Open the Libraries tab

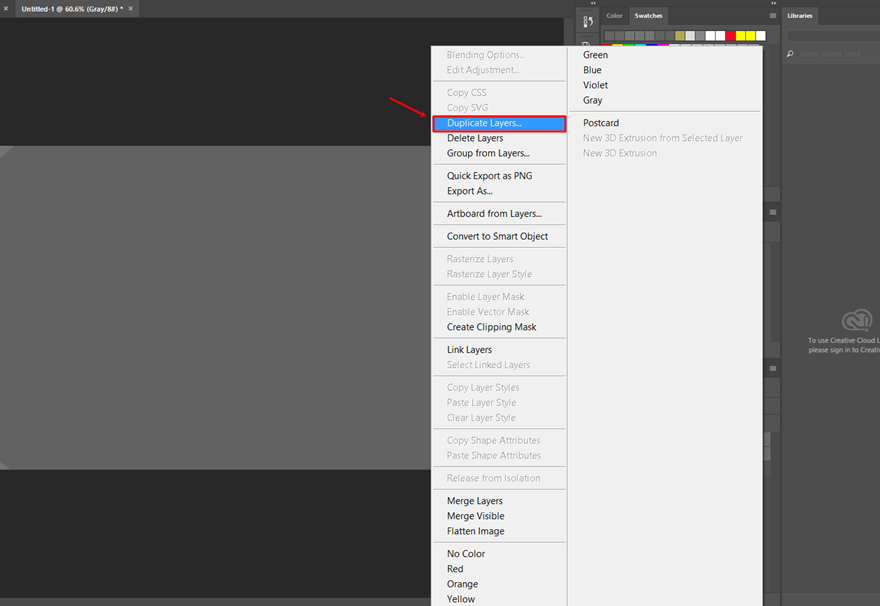pos(800,16)
